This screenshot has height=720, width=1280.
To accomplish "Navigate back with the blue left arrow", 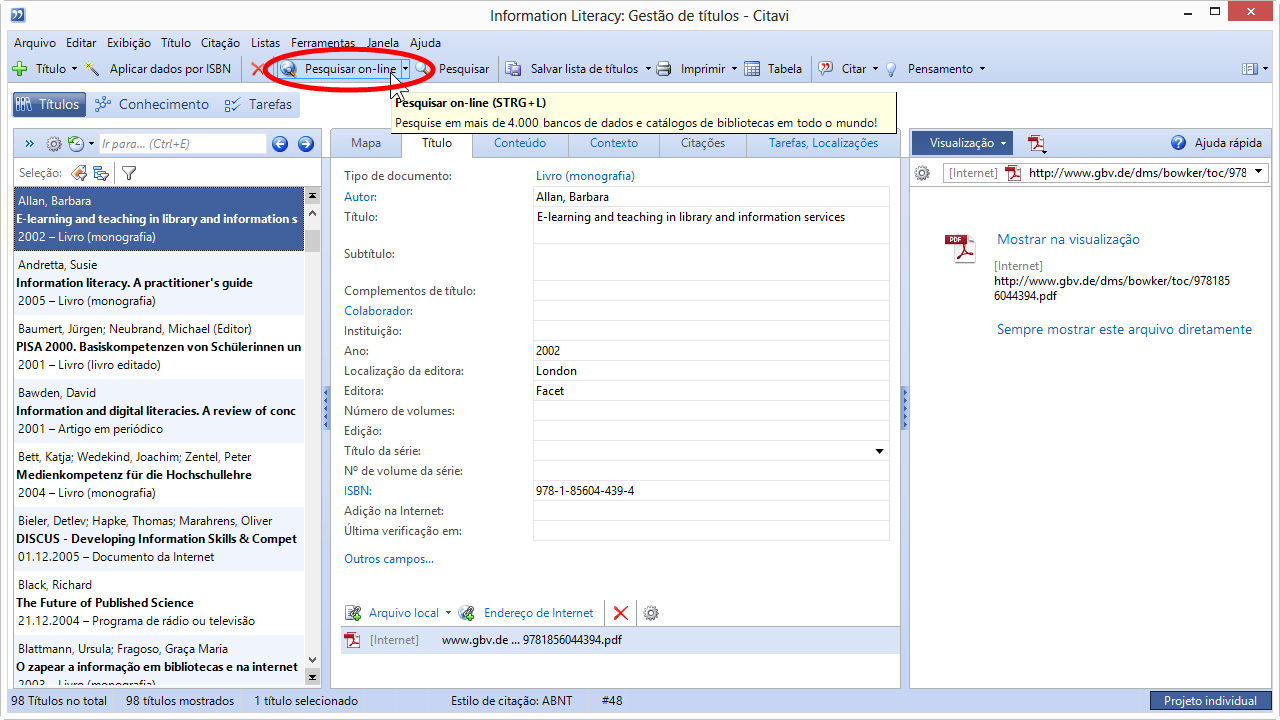I will 280,144.
